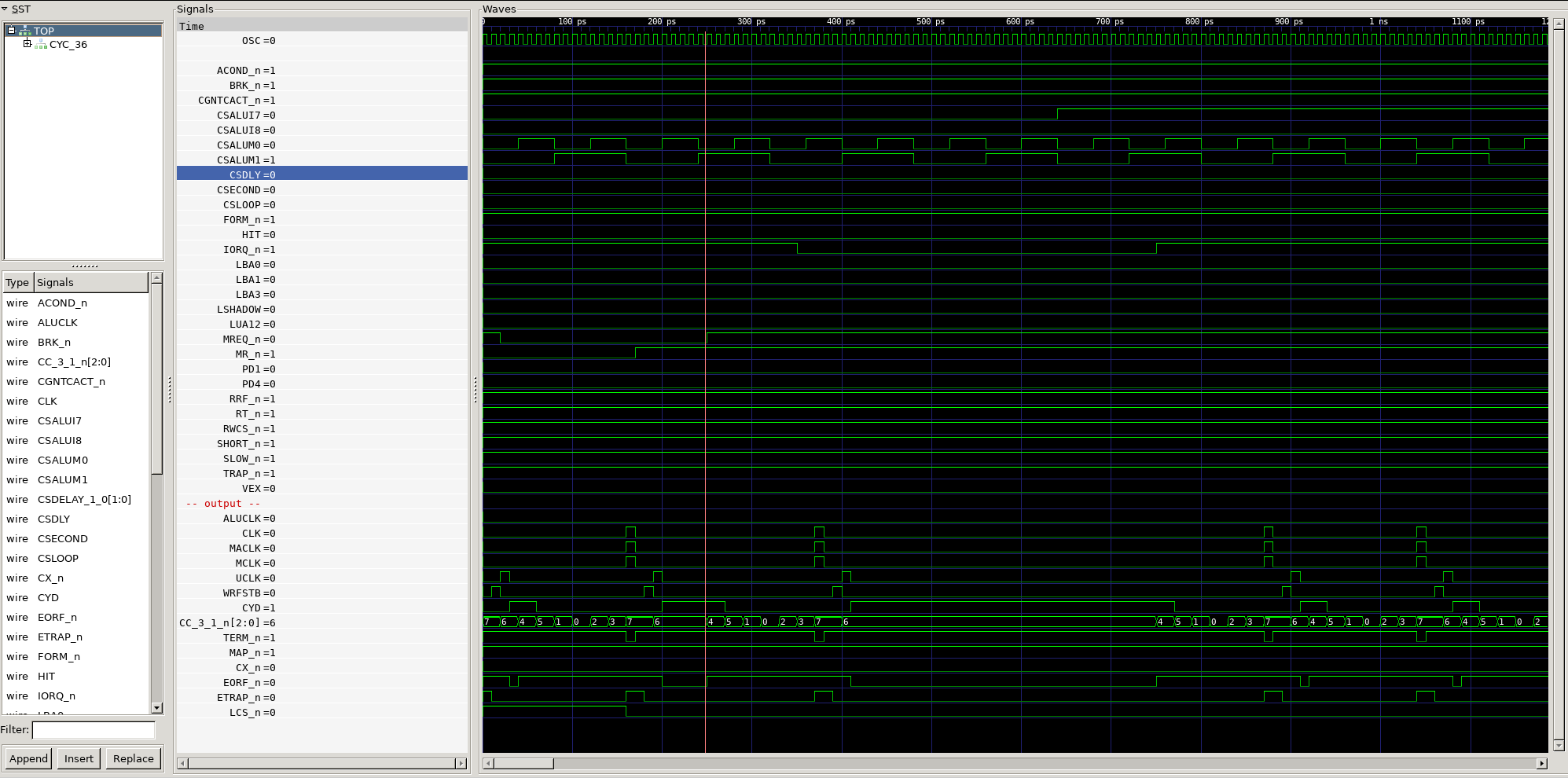The image size is (1568, 778).
Task: Click right arrow of Waves horizontal scrollbar
Action: coord(1542,763)
